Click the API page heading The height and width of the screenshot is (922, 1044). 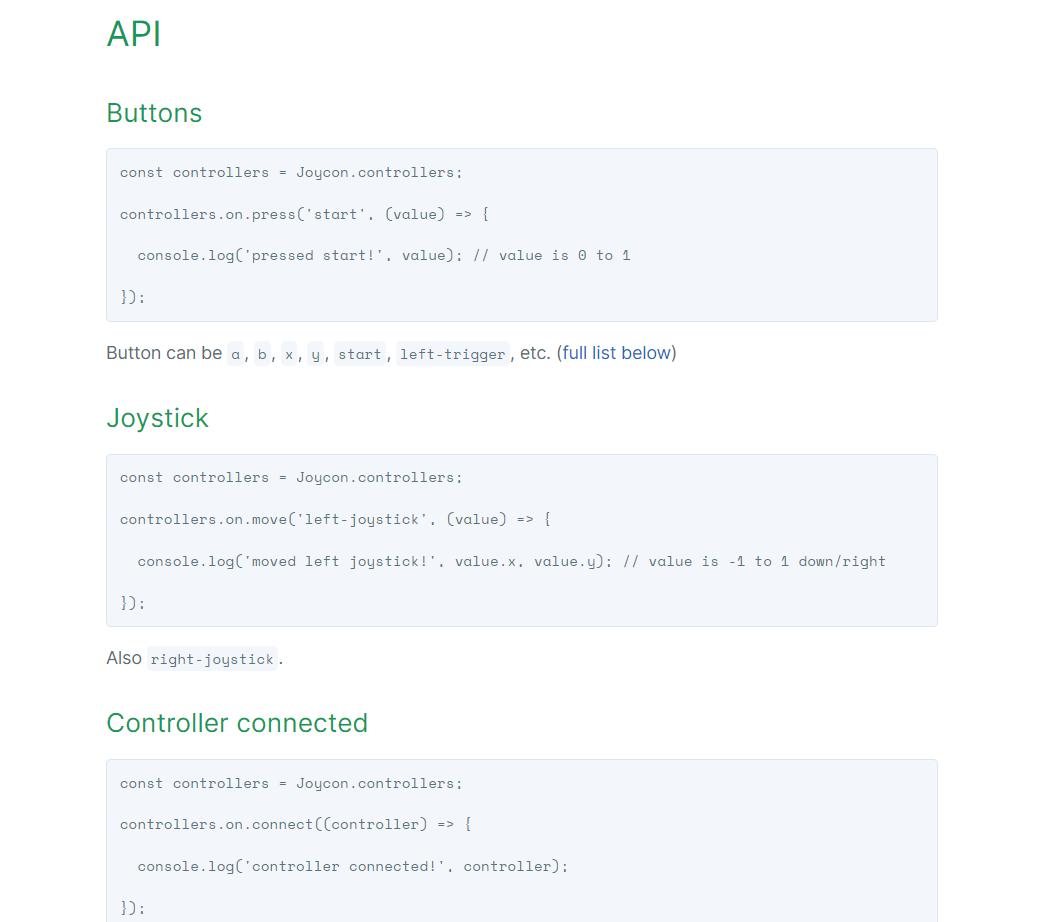(x=134, y=34)
